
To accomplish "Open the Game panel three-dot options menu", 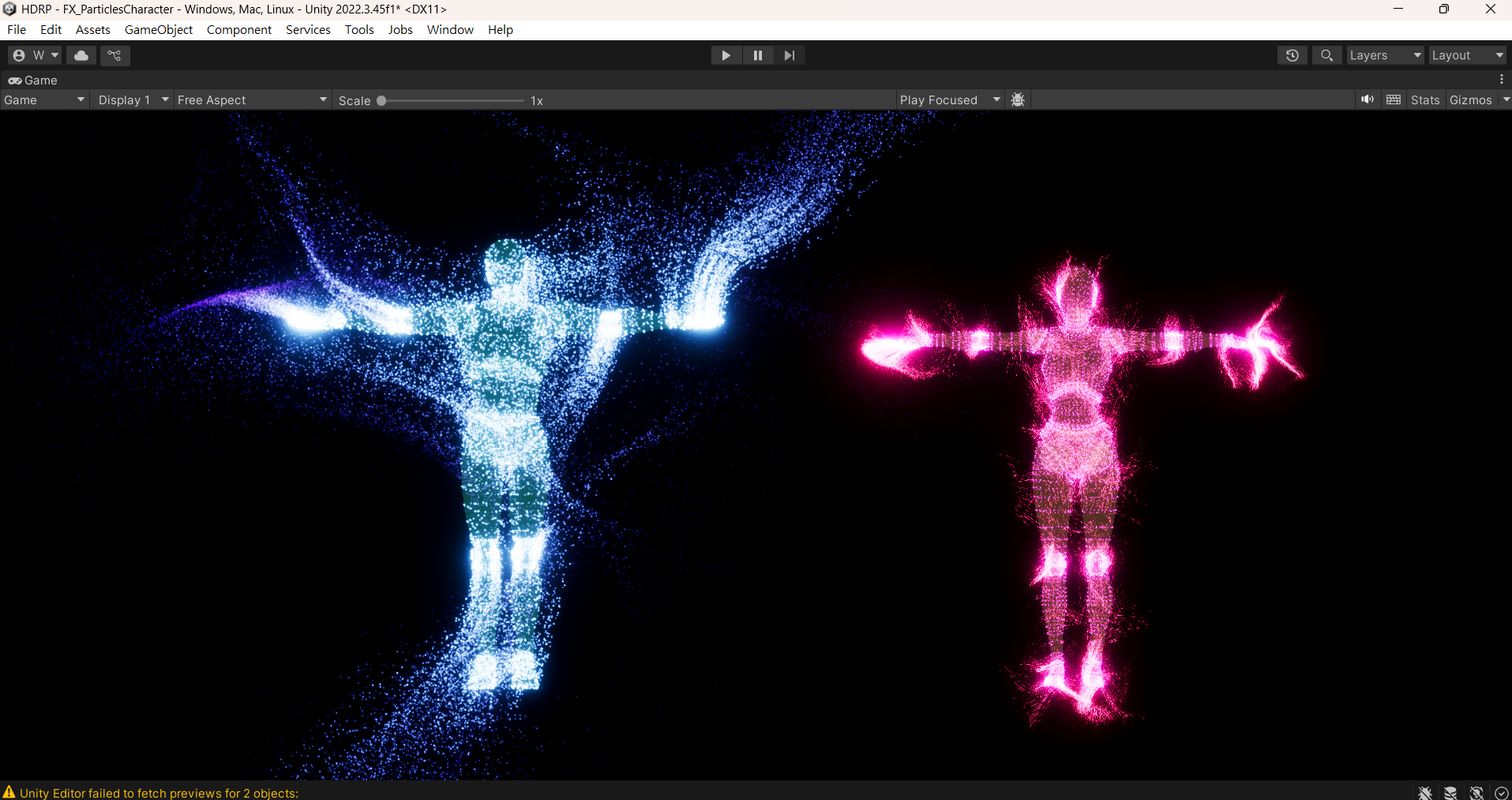I will [1502, 80].
